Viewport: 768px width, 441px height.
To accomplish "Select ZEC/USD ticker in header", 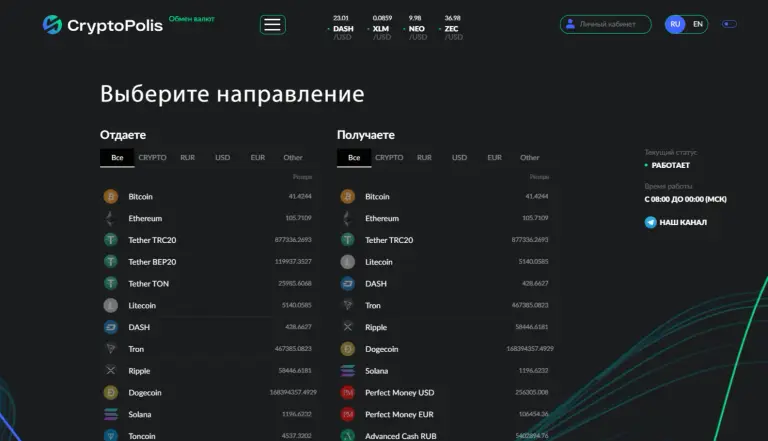I will [x=453, y=28].
